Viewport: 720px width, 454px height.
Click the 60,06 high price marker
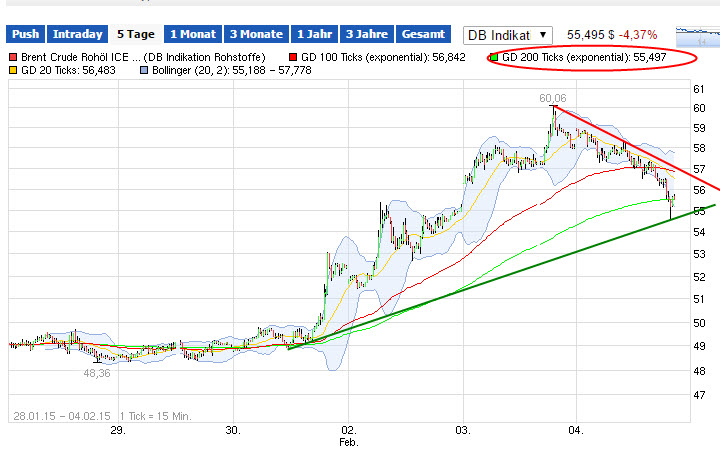point(553,98)
